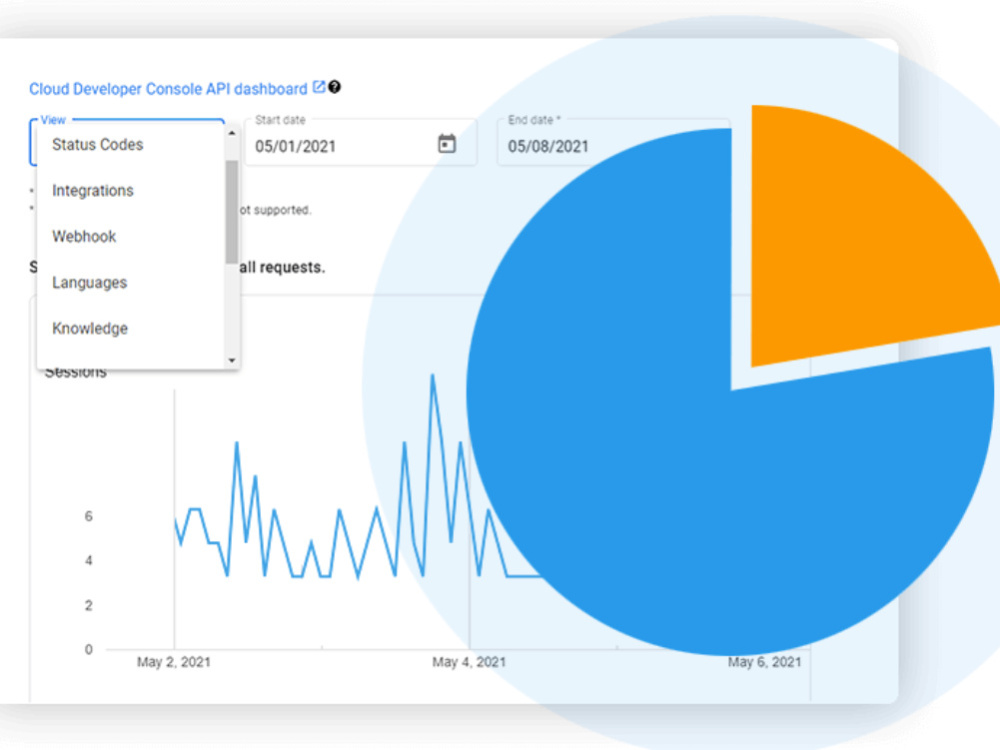Pick Knowledge from the View dropdown
The image size is (1000, 750).
pos(130,328)
